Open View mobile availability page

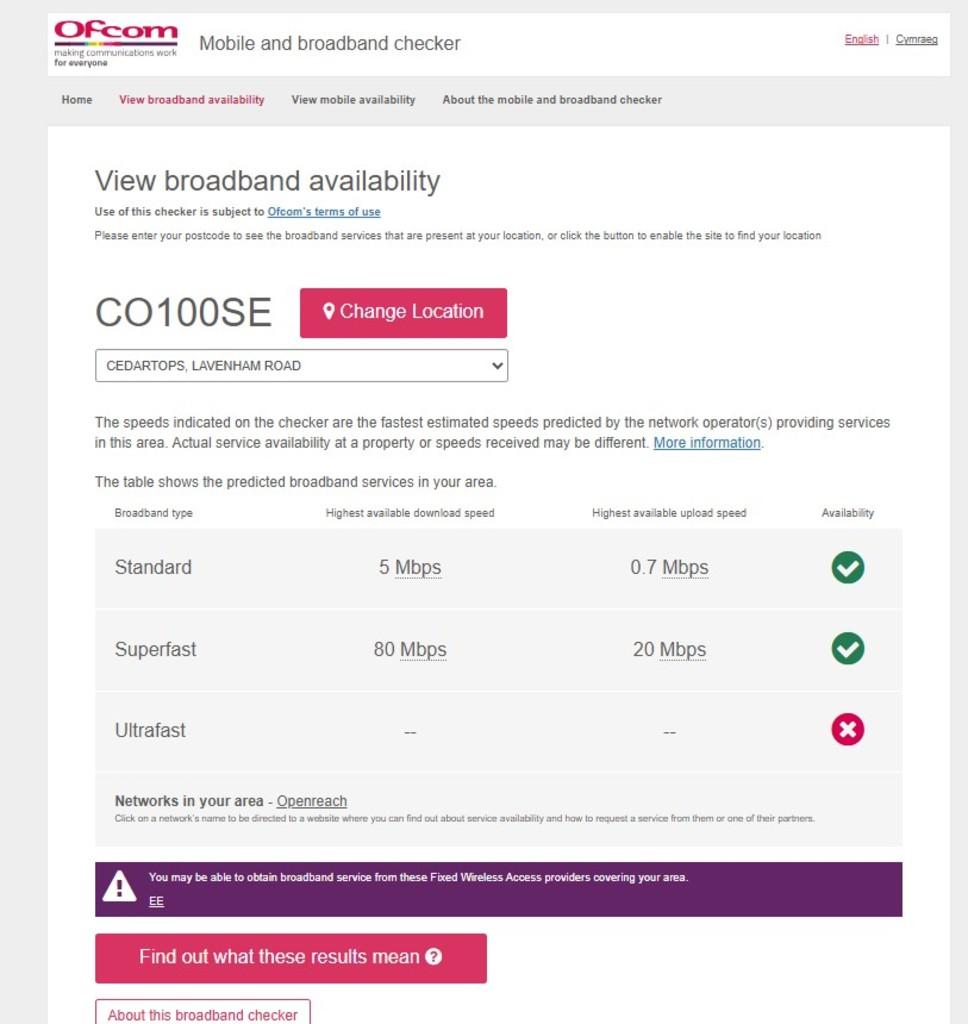tap(353, 100)
